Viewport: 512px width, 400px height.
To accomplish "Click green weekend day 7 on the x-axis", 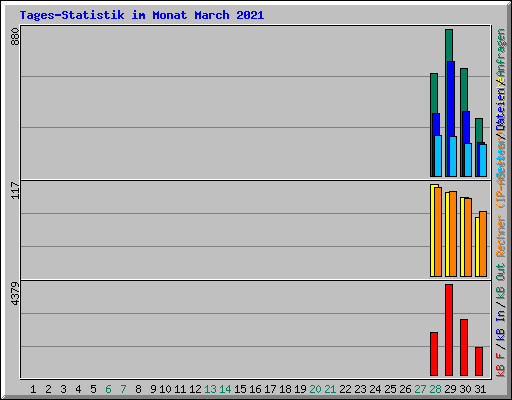I will 123,389.
